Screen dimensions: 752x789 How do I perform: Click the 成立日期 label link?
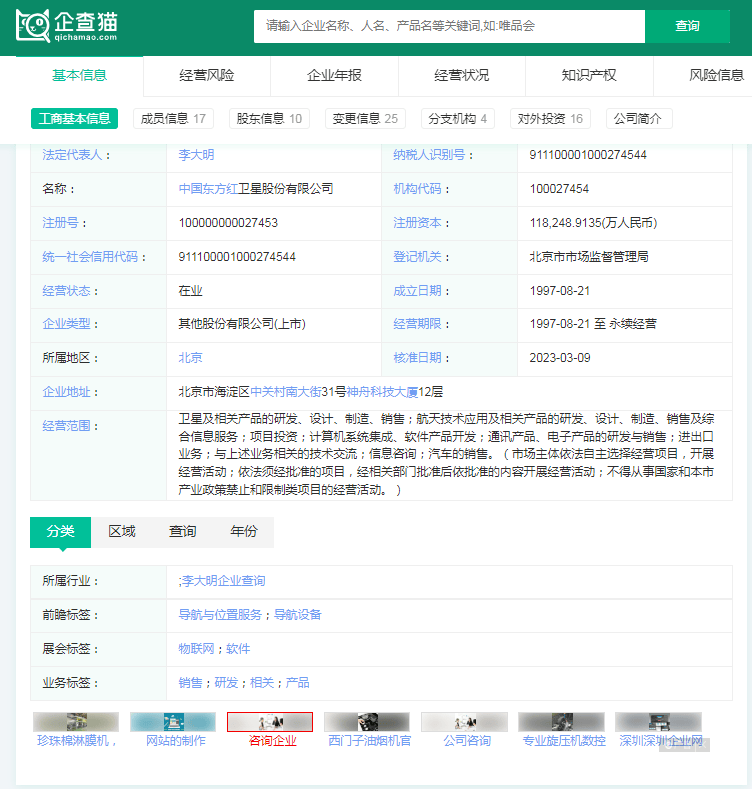pos(417,291)
